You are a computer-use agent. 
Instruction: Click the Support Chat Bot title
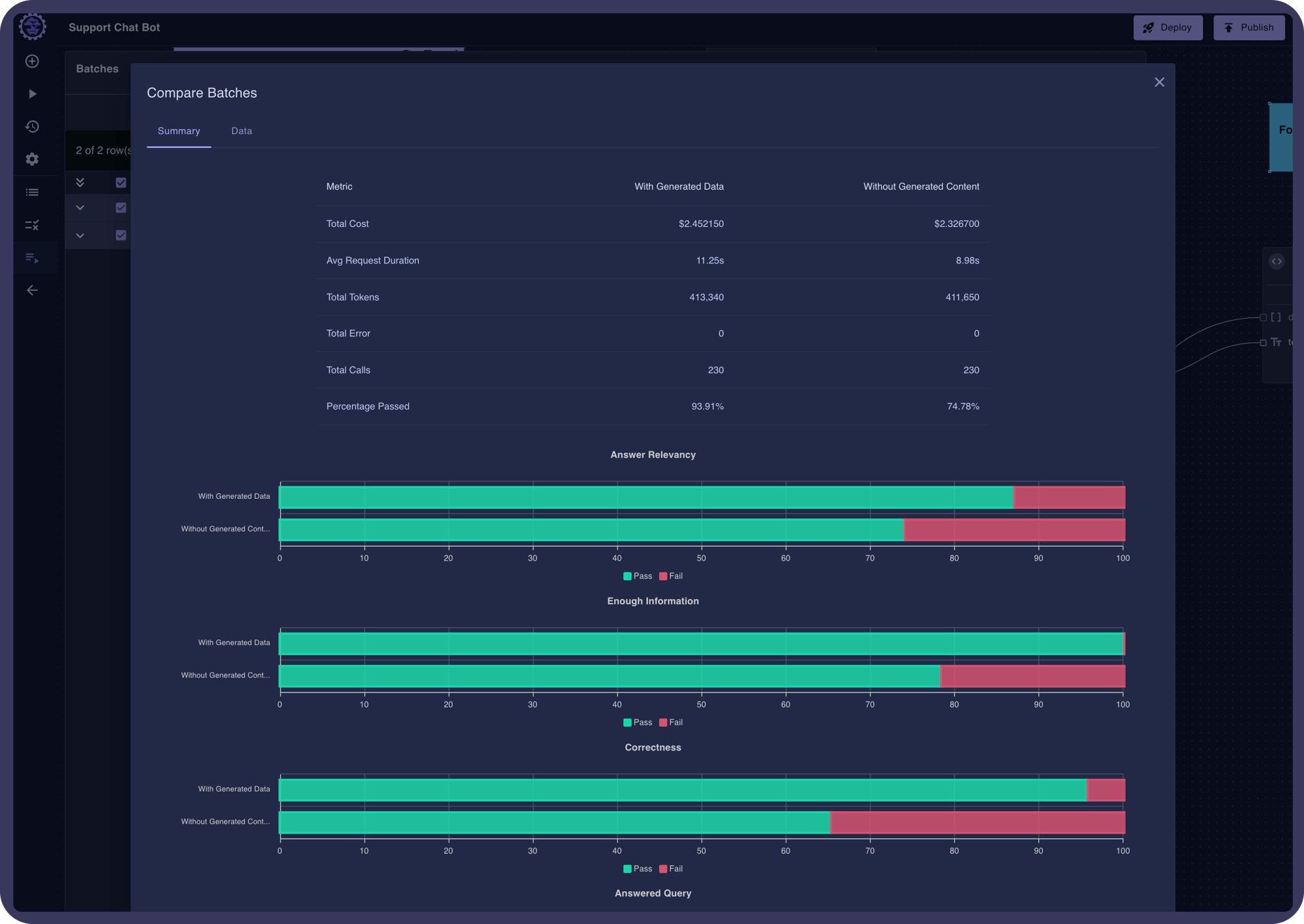click(x=114, y=27)
